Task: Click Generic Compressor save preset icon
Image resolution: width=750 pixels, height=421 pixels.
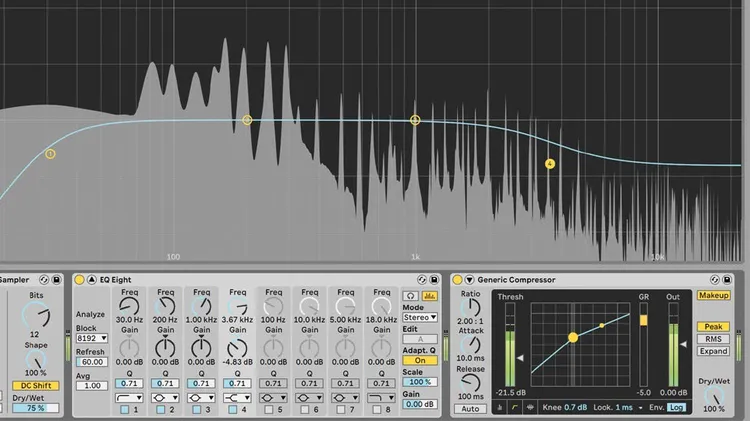Action: [x=727, y=280]
